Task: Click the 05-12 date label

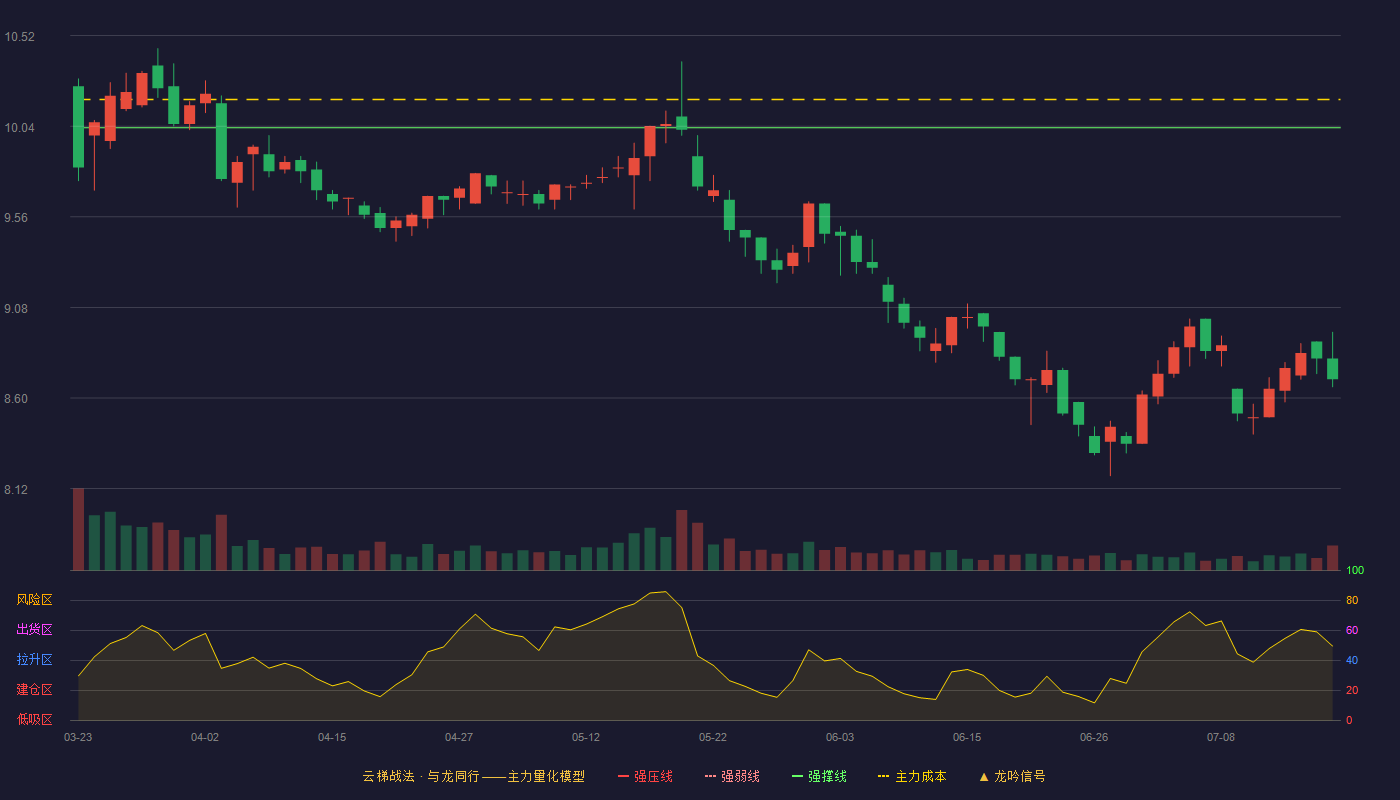Action: pyautogui.click(x=586, y=737)
